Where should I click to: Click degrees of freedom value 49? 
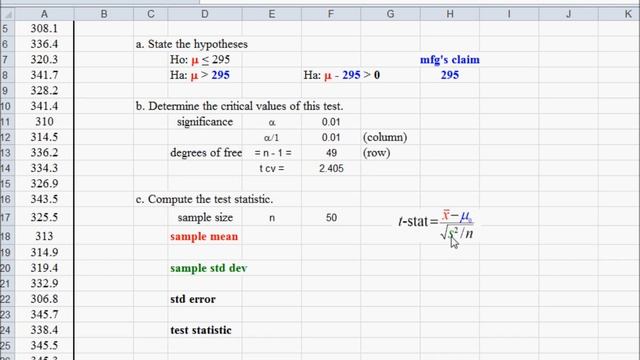pos(331,153)
